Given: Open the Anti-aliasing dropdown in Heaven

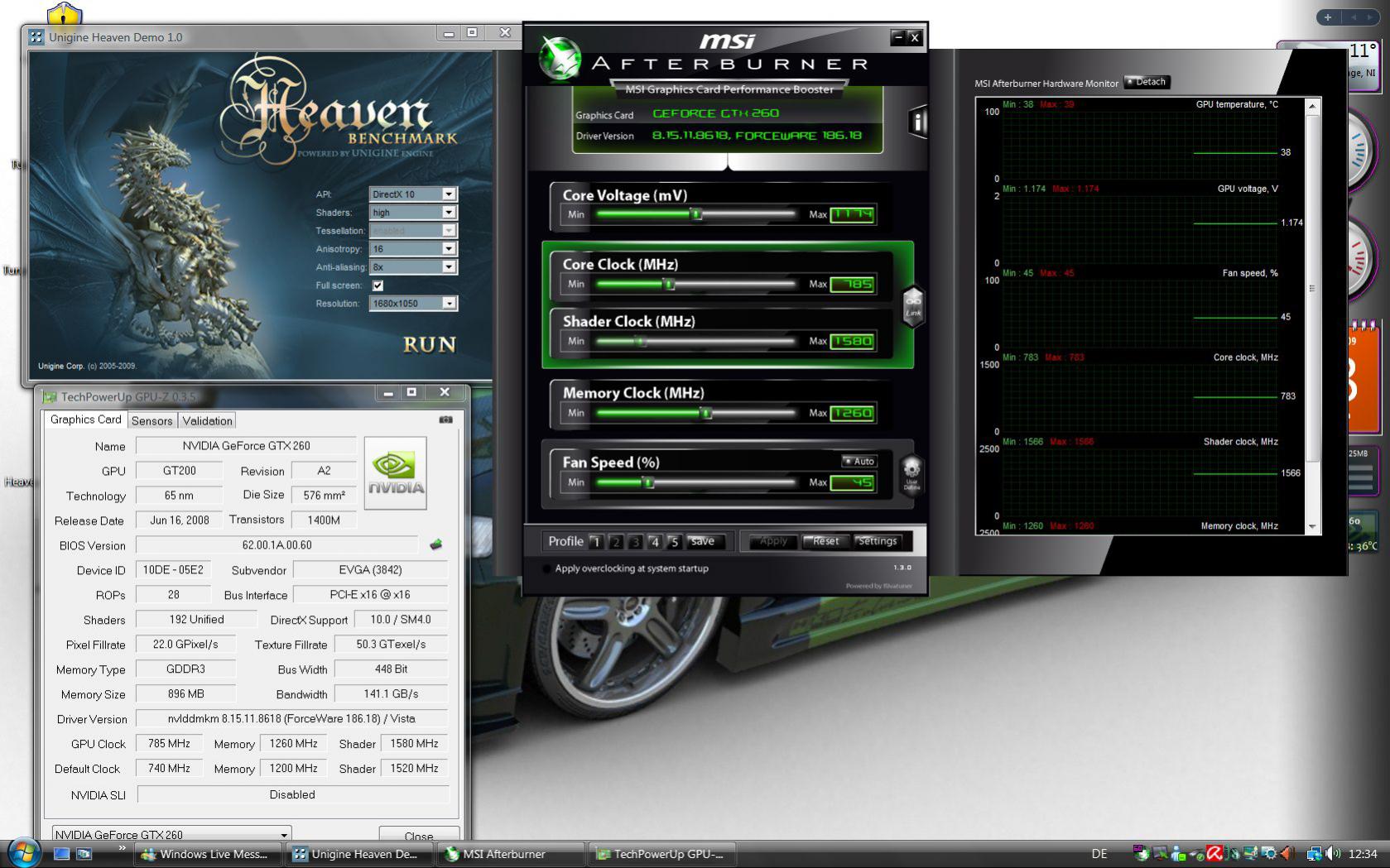Looking at the screenshot, I should tap(449, 267).
